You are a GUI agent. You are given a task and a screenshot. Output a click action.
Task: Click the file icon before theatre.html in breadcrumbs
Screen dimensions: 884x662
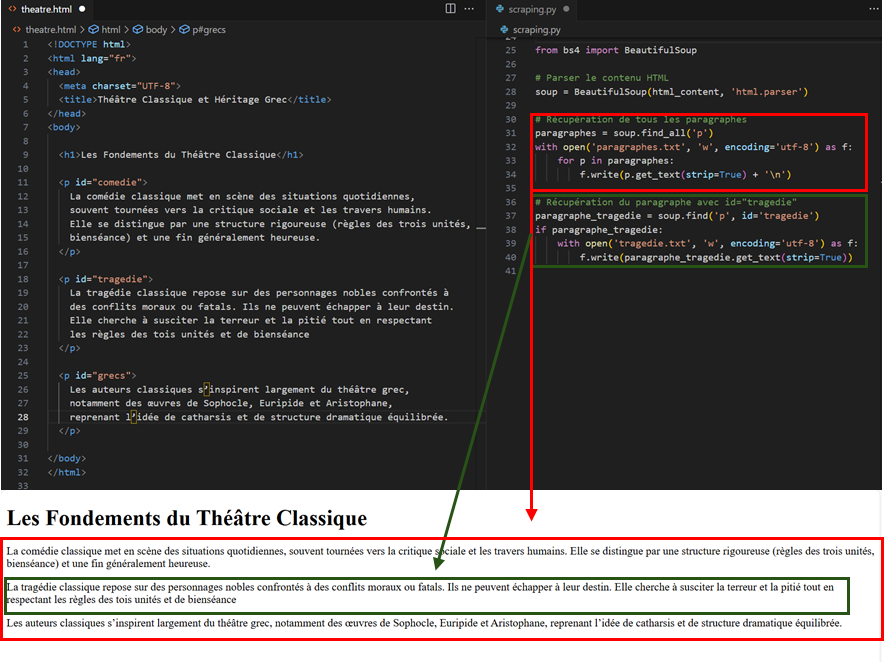tap(17, 29)
